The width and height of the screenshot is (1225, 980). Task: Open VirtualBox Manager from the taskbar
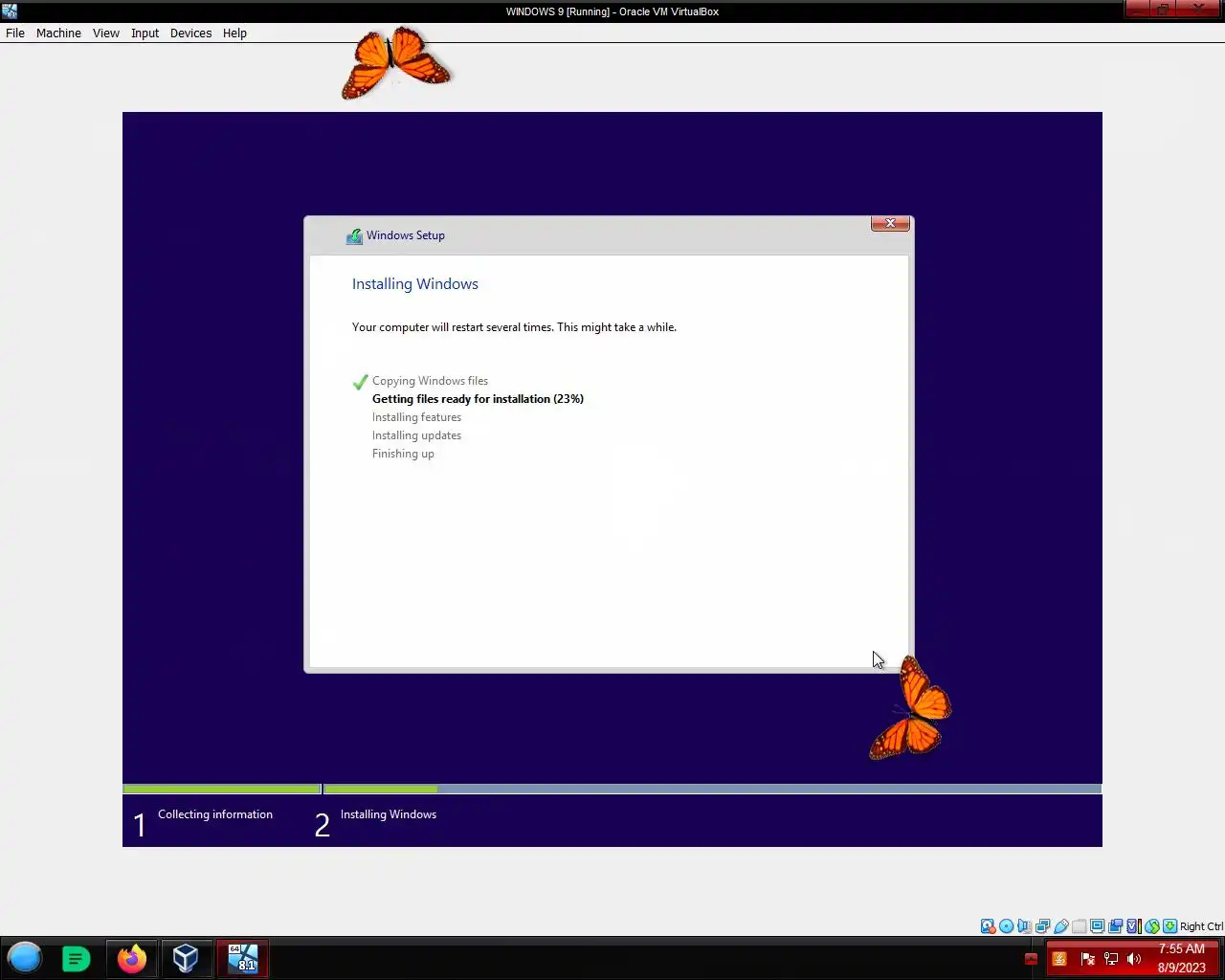pos(186,958)
